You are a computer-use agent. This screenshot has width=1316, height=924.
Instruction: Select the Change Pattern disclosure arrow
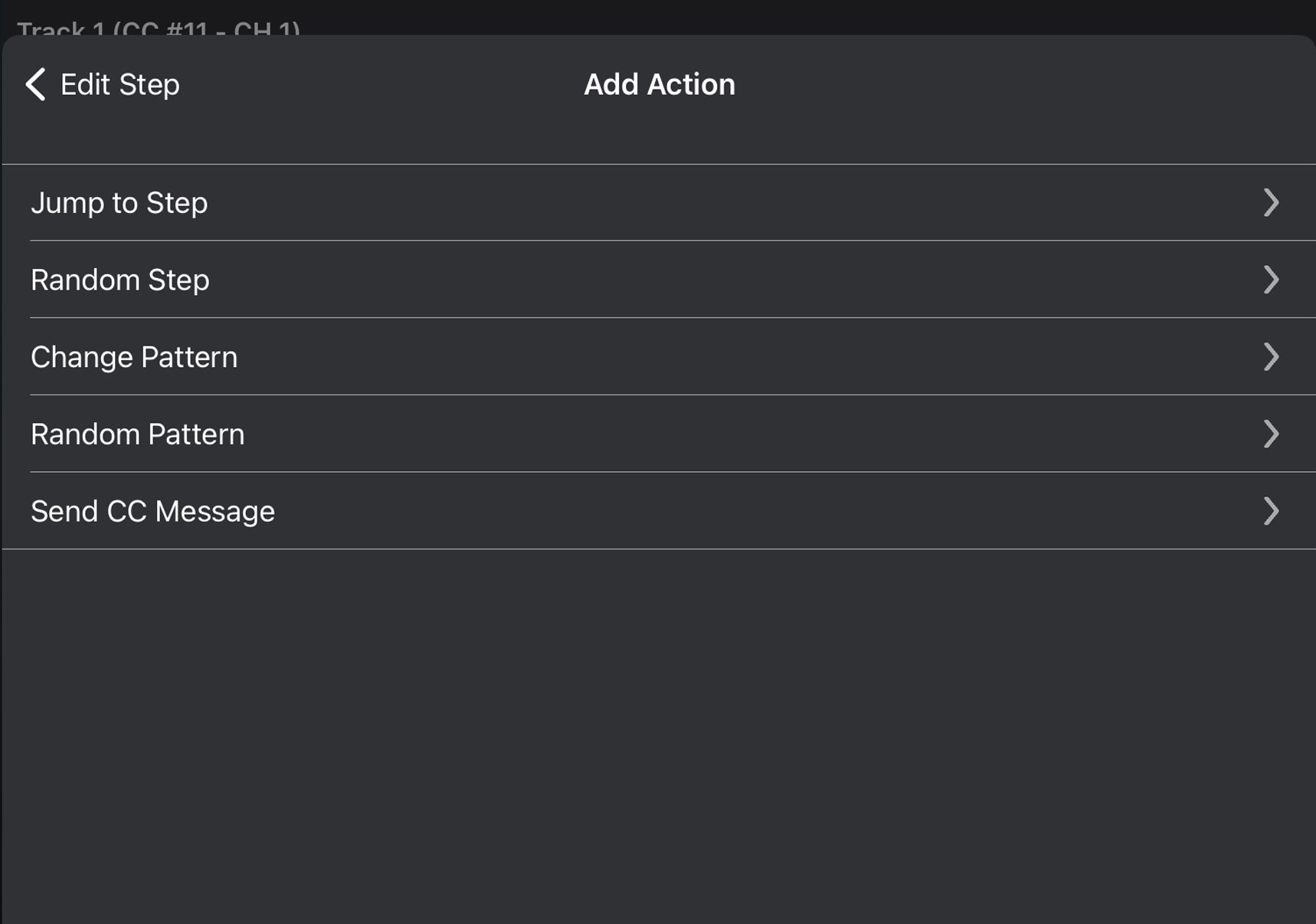[x=1272, y=357]
